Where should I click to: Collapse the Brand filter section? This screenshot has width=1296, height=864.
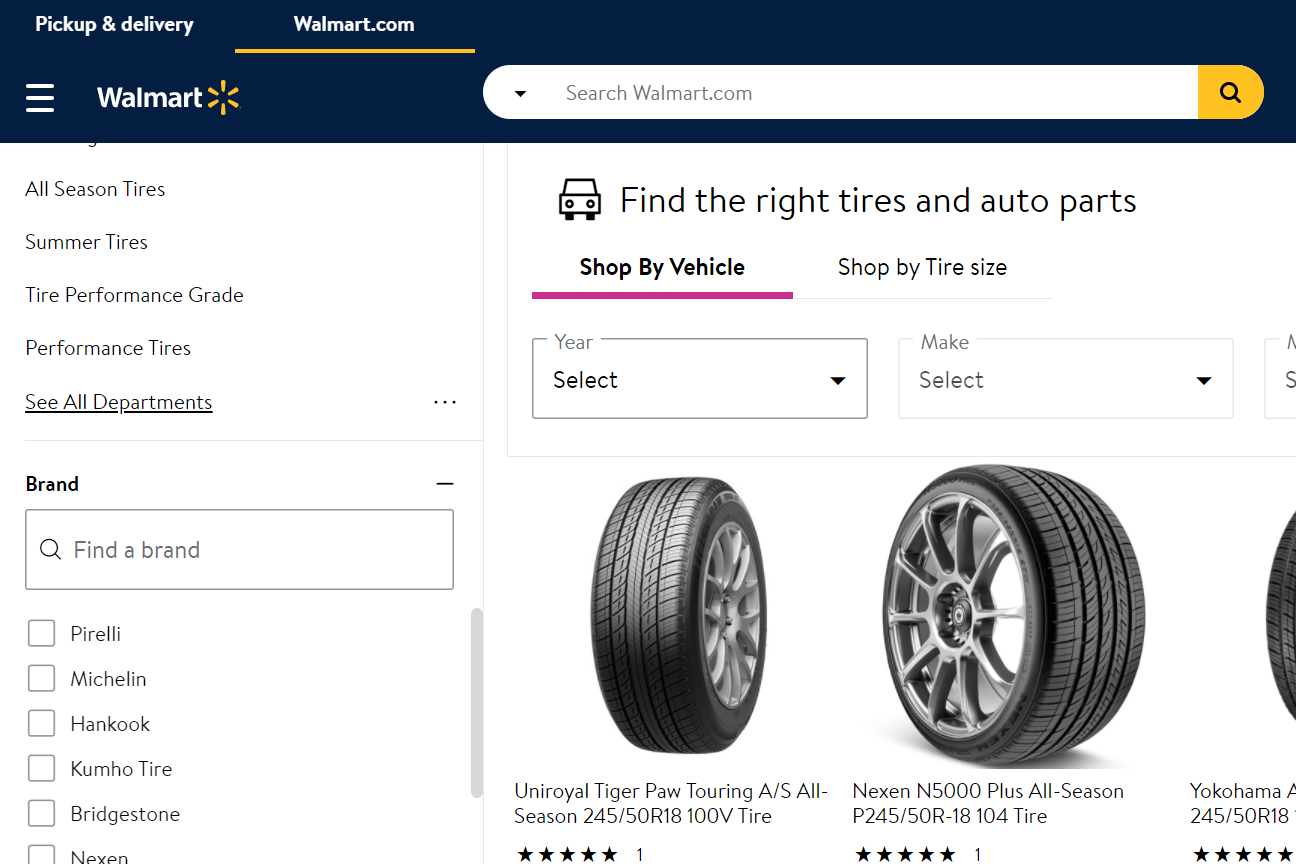click(445, 484)
